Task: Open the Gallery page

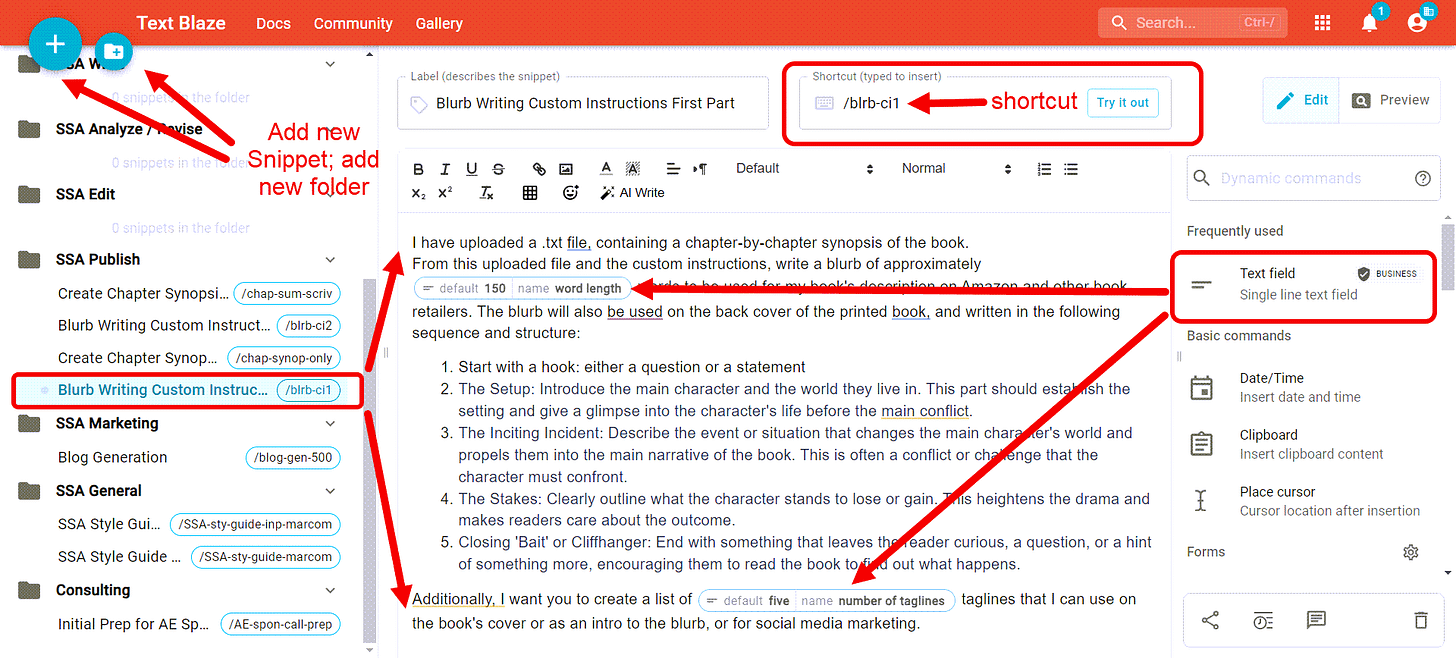Action: pyautogui.click(x=439, y=23)
